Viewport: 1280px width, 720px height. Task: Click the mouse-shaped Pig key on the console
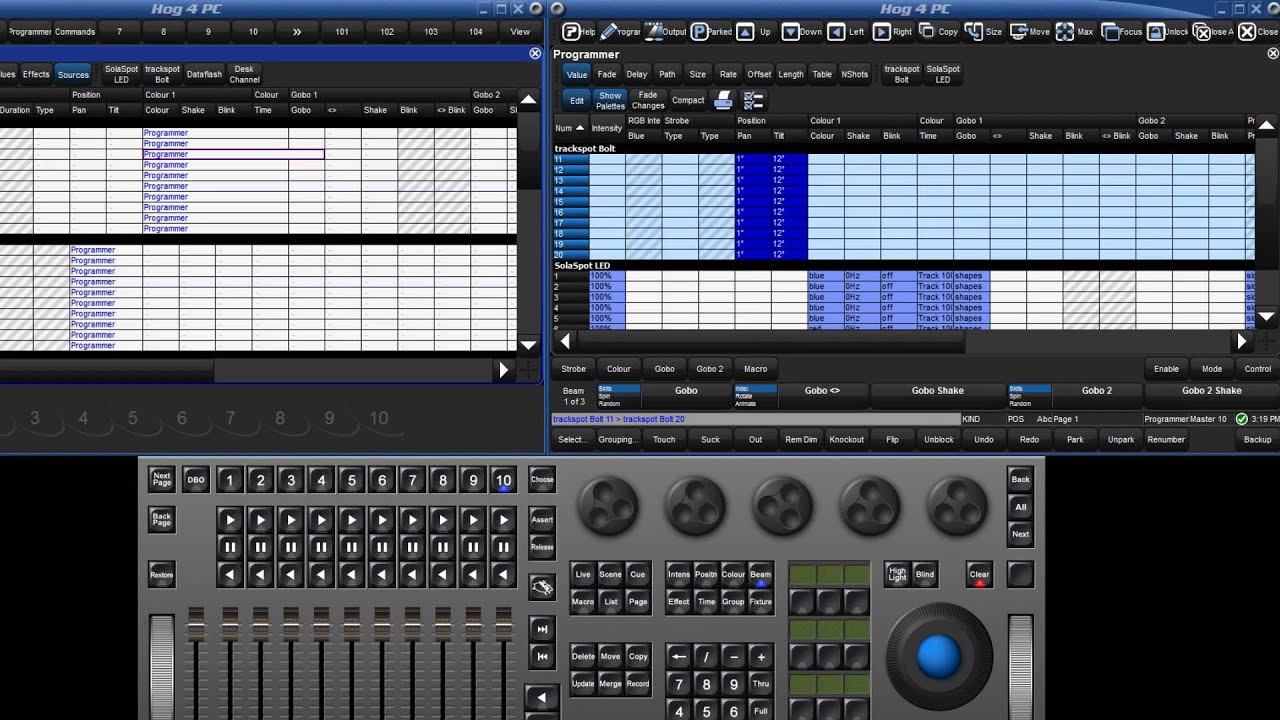tap(542, 587)
